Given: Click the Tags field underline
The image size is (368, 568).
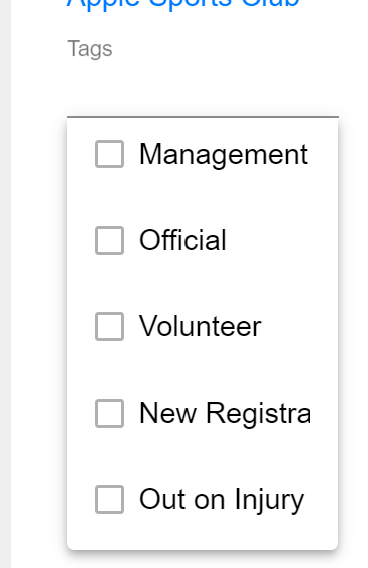Looking at the screenshot, I should (203, 117).
